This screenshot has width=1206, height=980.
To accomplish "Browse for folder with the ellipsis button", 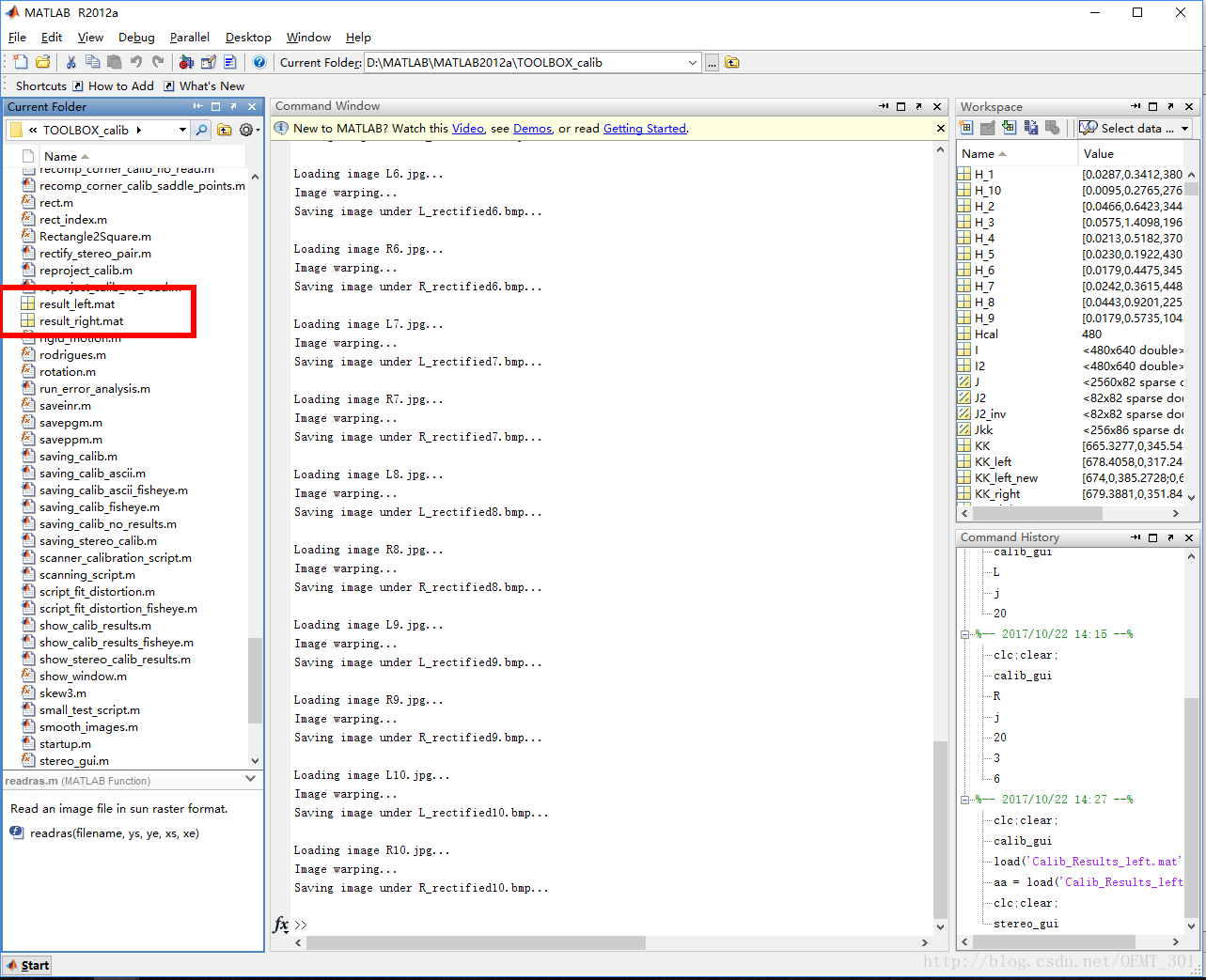I will pos(712,63).
